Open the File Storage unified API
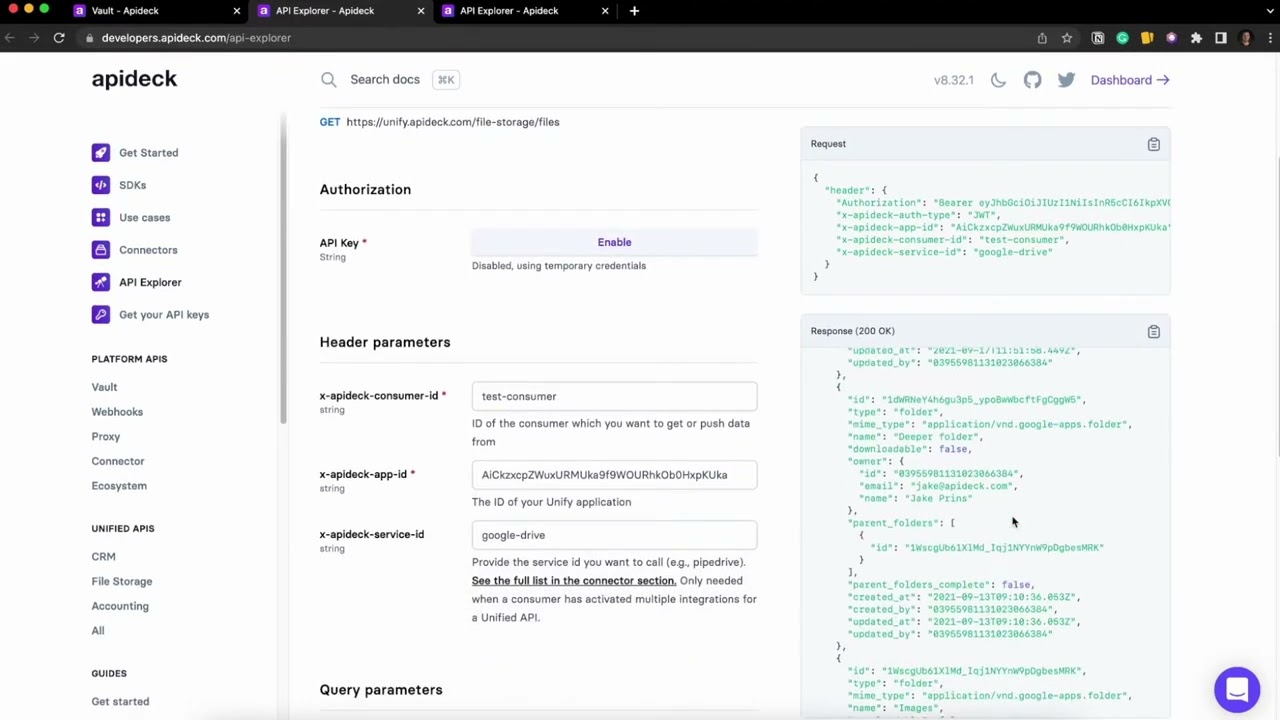 tap(122, 582)
